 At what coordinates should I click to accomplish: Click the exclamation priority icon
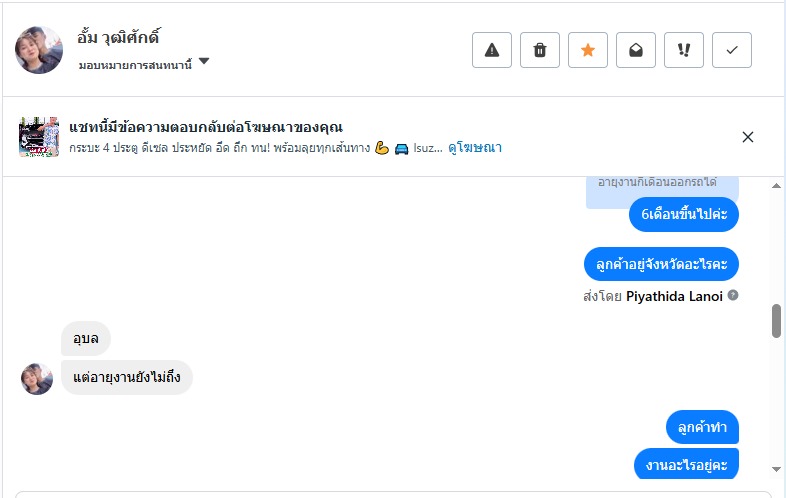tap(684, 50)
